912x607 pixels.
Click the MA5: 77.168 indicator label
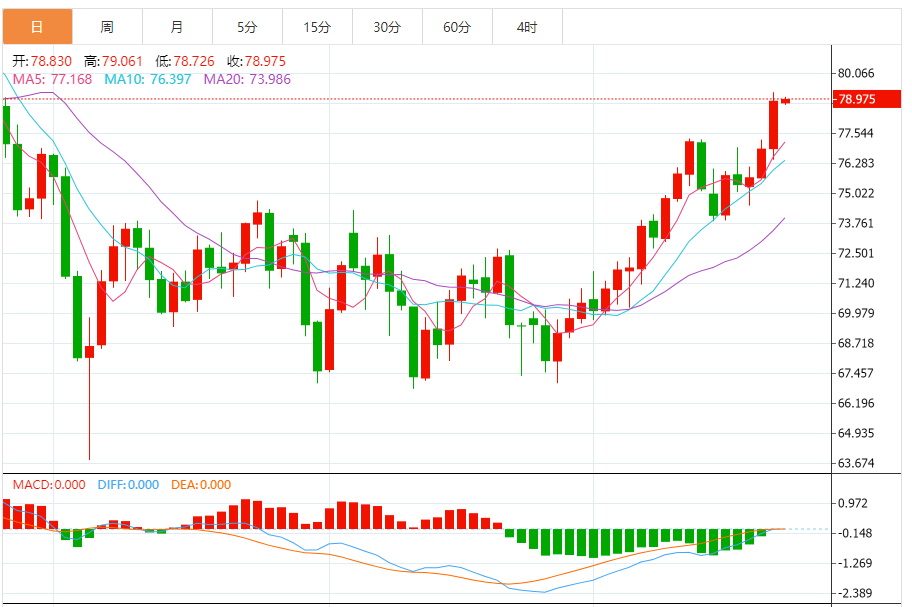coord(52,79)
